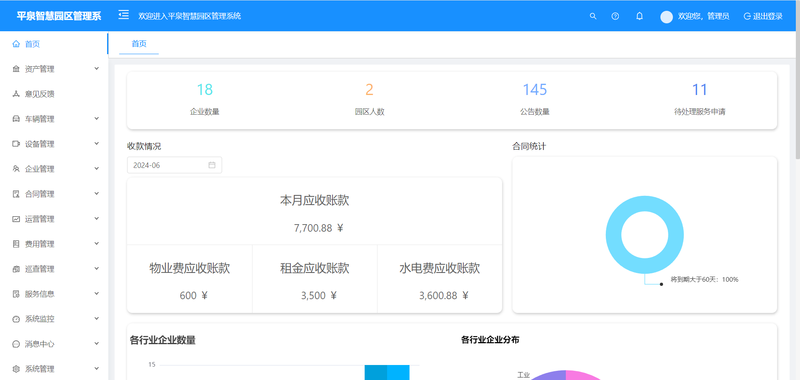The width and height of the screenshot is (800, 380).
Task: Click the 欢迎进入平泉智慧园区管理系统 header text
Action: click(x=190, y=16)
